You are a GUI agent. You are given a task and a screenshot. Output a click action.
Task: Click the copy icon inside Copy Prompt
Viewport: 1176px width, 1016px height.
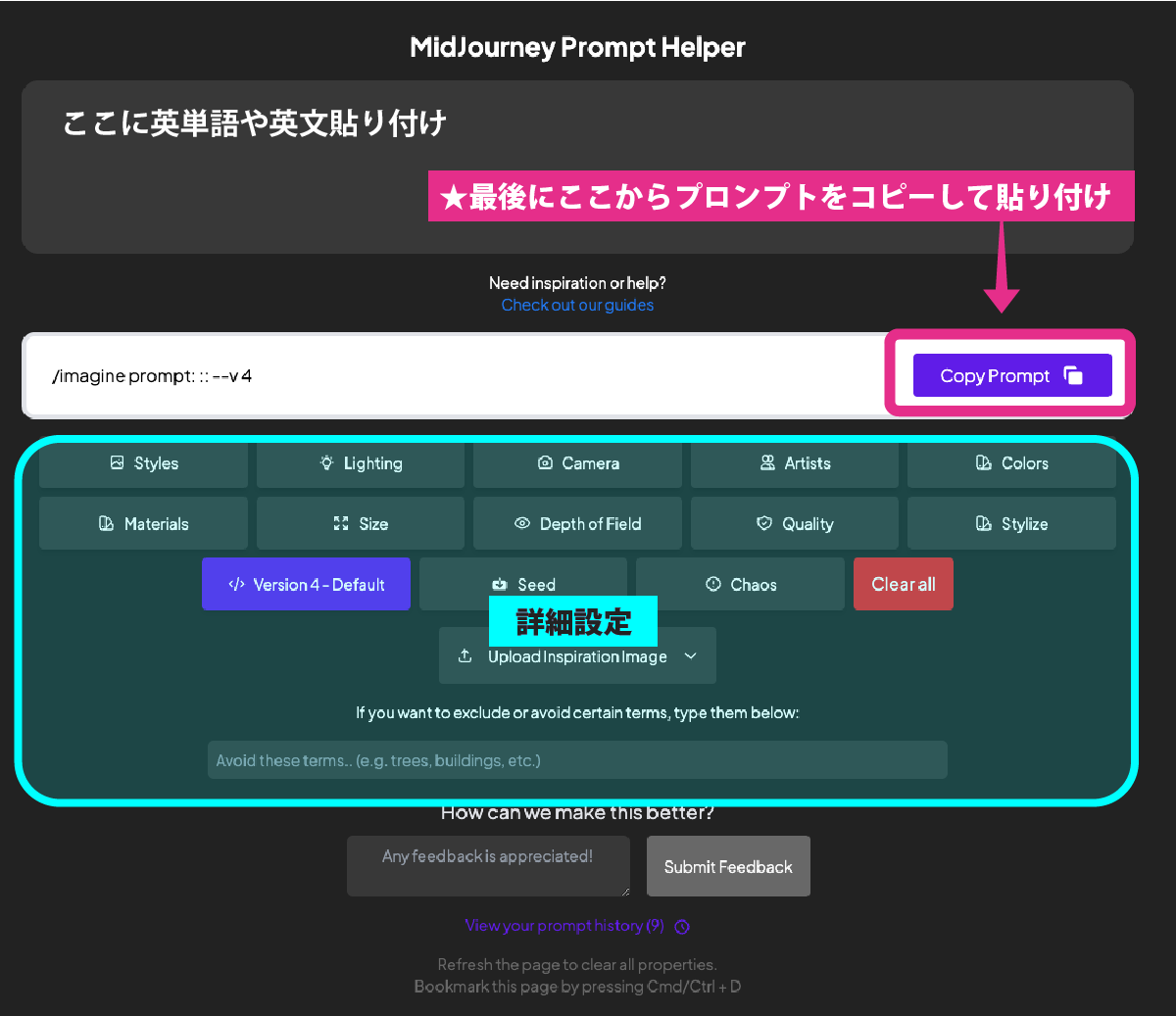pyautogui.click(x=1073, y=375)
